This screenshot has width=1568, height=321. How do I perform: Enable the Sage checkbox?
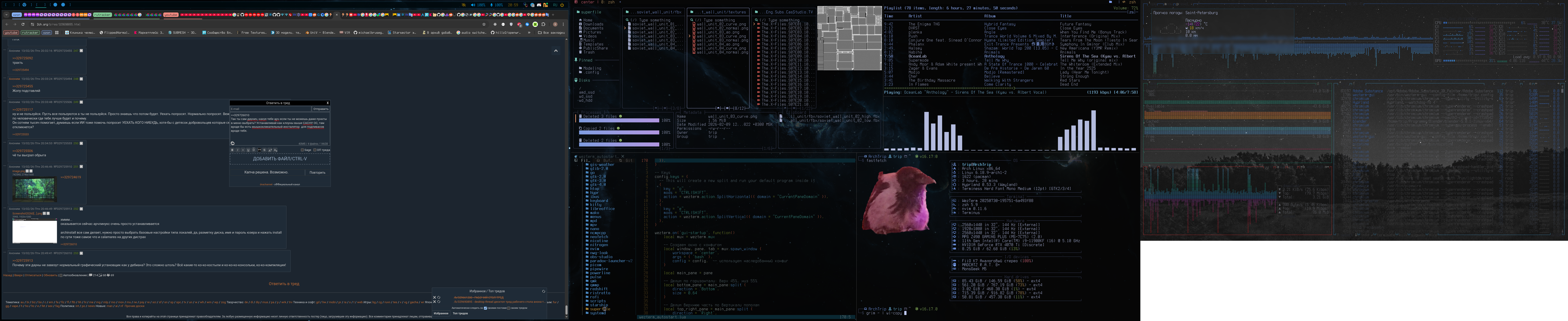pos(302,150)
